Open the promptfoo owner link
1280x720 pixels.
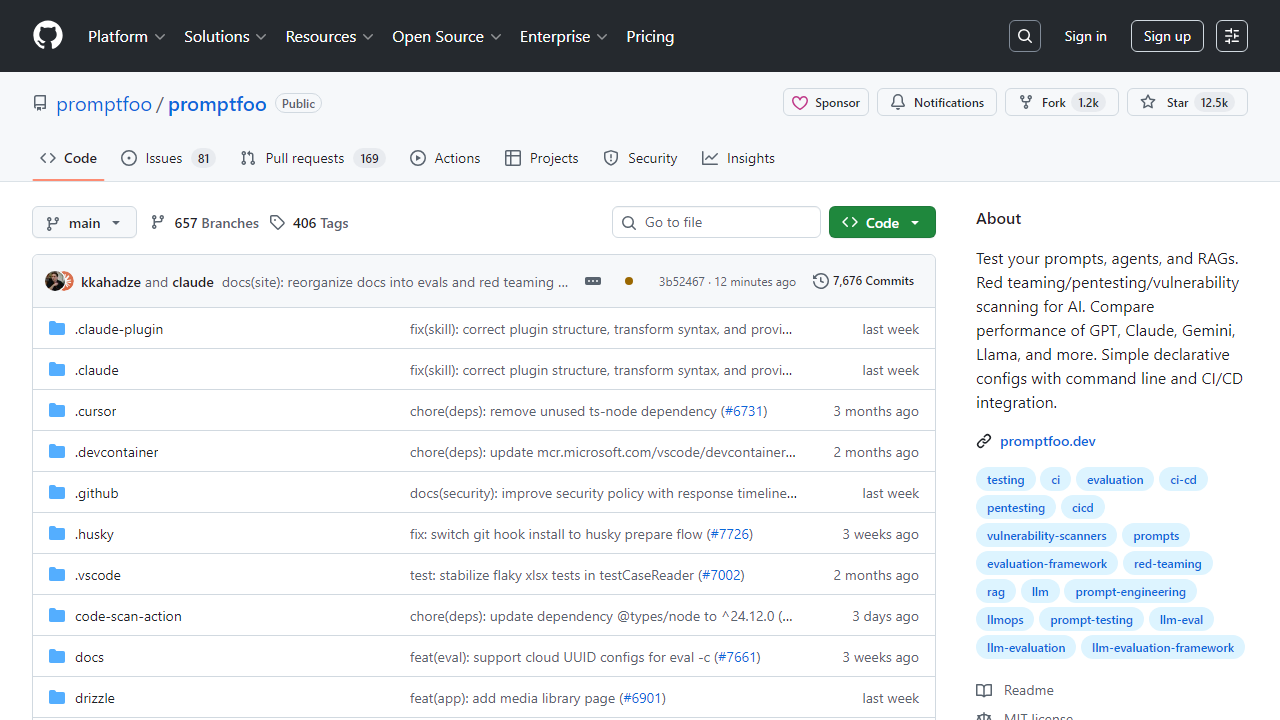coord(104,103)
